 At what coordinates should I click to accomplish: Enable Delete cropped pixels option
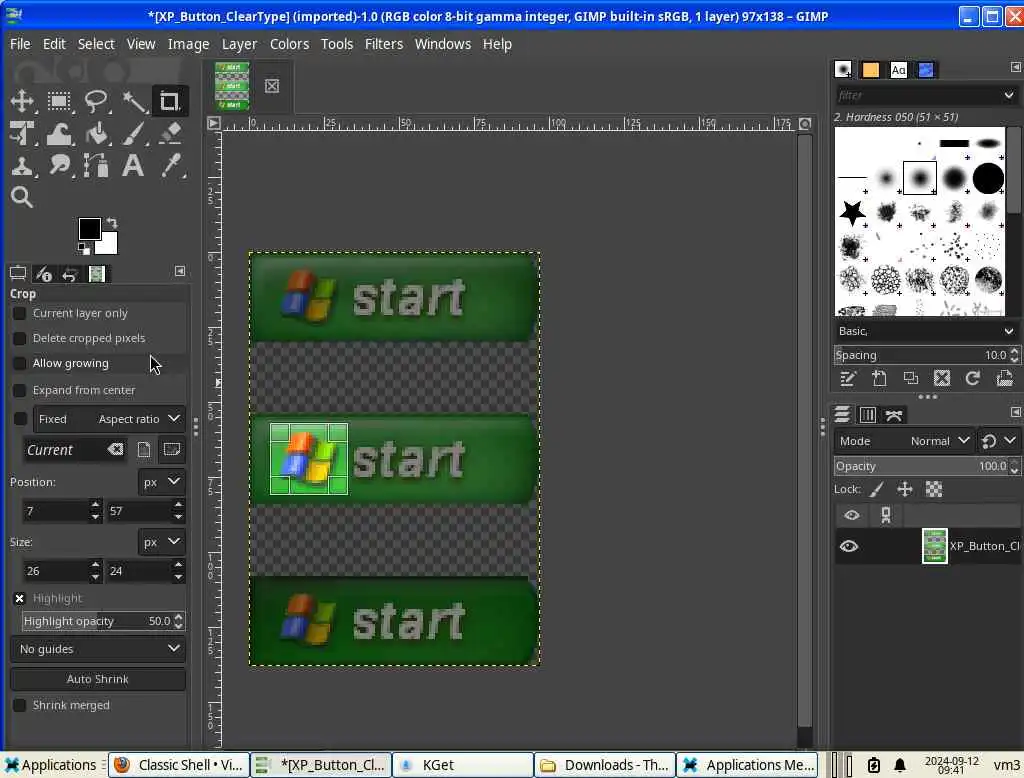point(20,338)
